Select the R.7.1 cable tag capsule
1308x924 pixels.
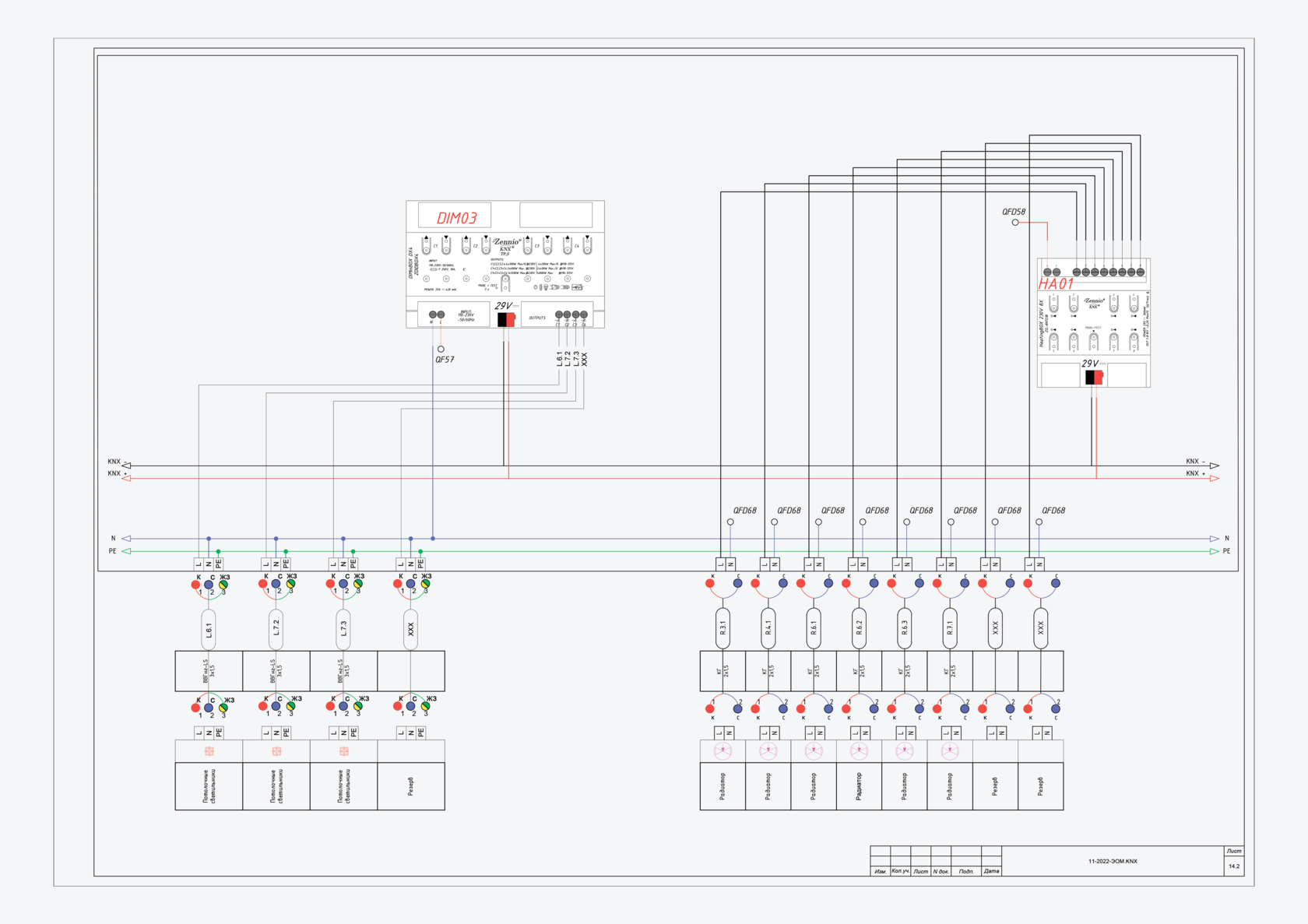(x=950, y=628)
